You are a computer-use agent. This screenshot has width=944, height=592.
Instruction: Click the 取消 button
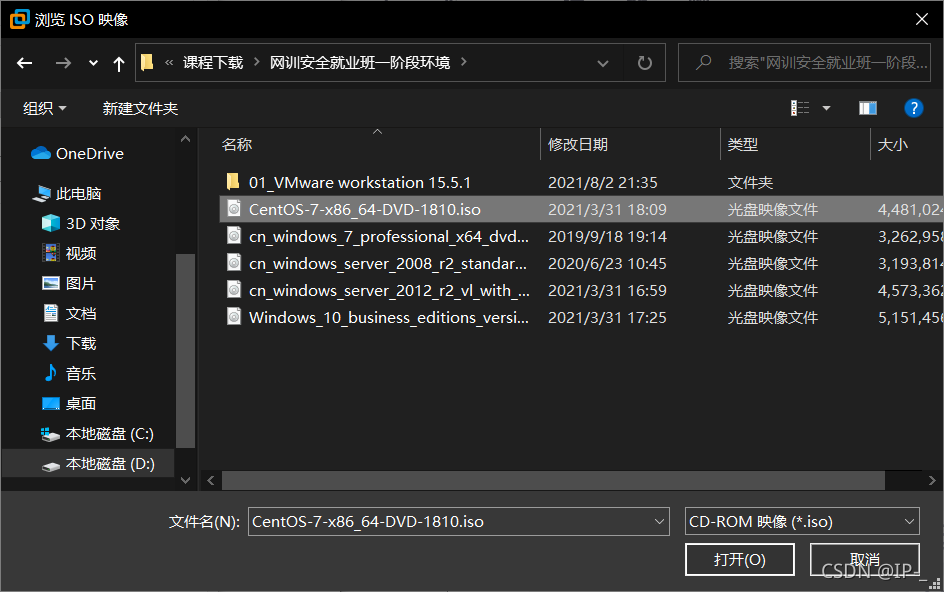pyautogui.click(x=865, y=559)
